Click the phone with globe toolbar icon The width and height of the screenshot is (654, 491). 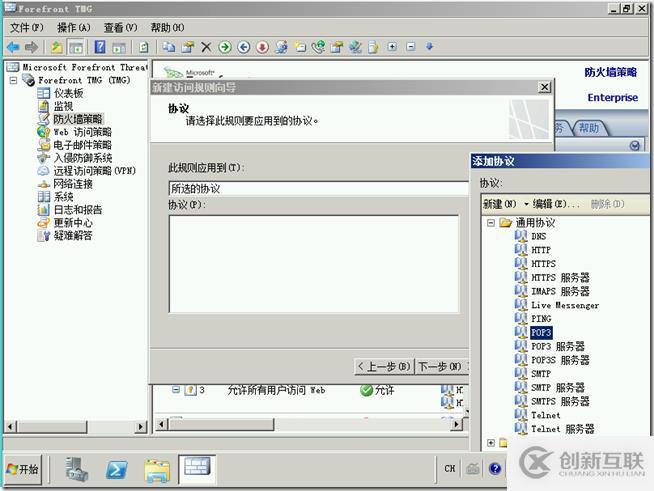318,47
